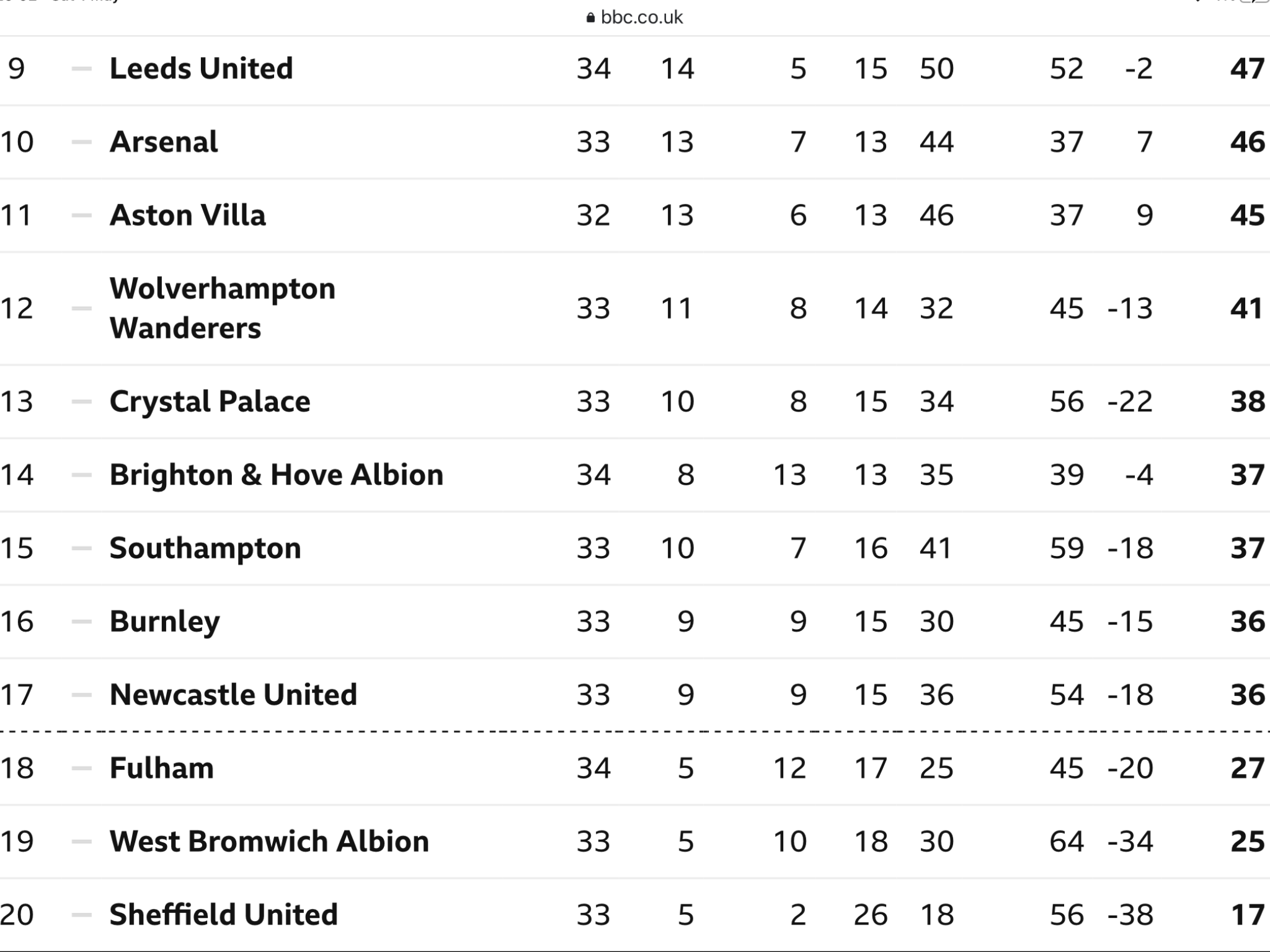Click Sheffield United's 17 points value
The width and height of the screenshot is (1270, 952).
click(1247, 915)
